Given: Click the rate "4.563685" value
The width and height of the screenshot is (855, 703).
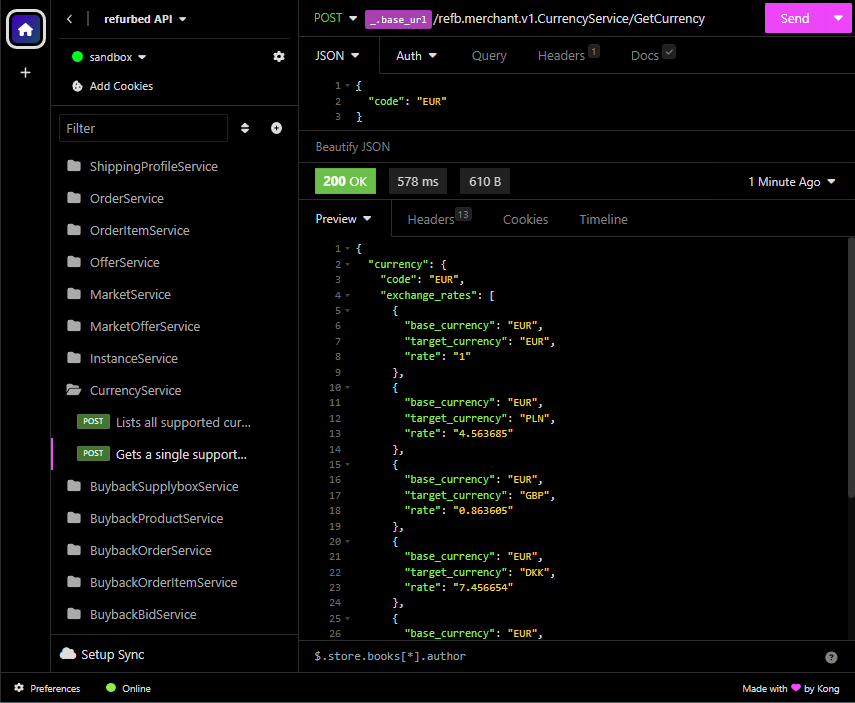Looking at the screenshot, I should (x=483, y=434).
